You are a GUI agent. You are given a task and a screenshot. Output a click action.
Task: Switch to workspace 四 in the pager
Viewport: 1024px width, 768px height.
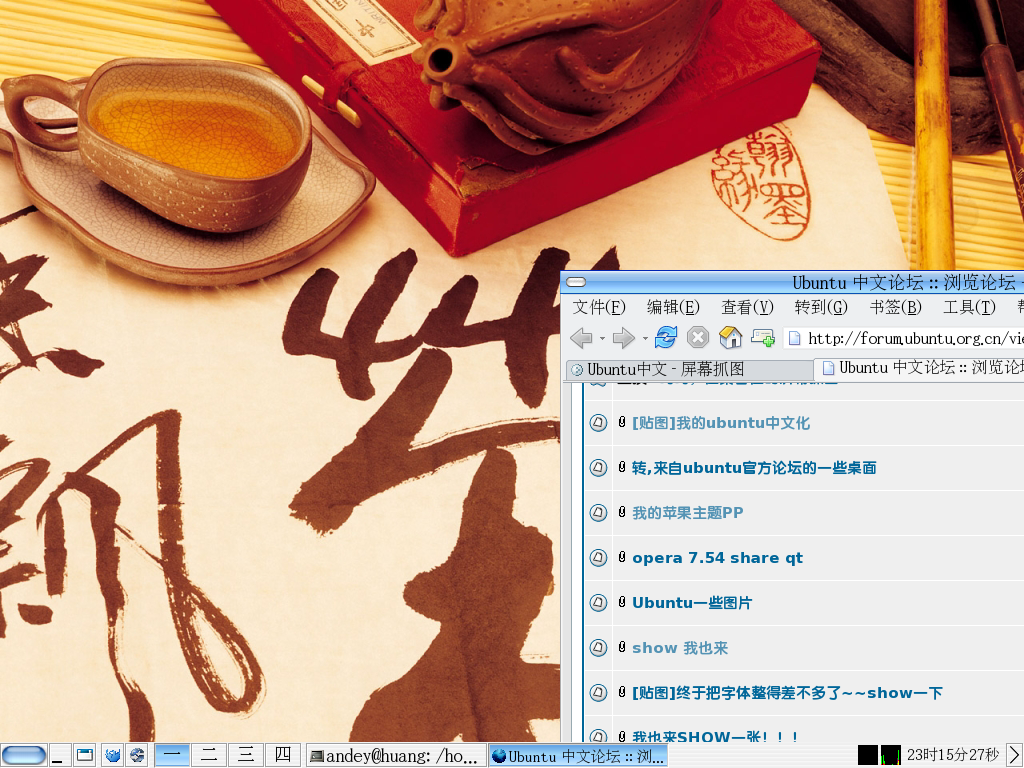click(x=283, y=756)
